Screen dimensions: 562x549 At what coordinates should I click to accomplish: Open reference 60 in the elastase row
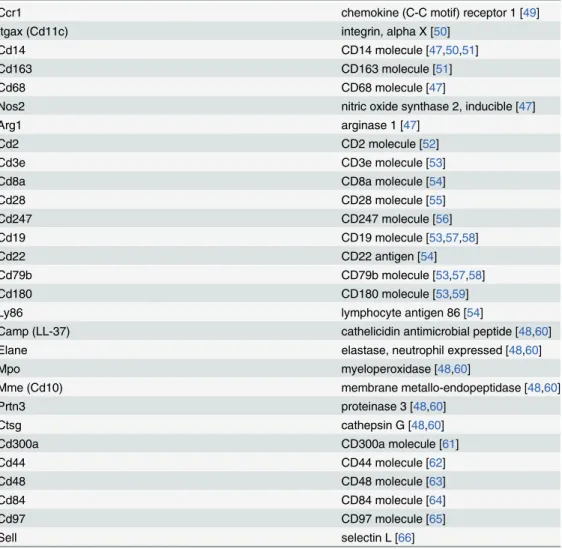click(532, 350)
